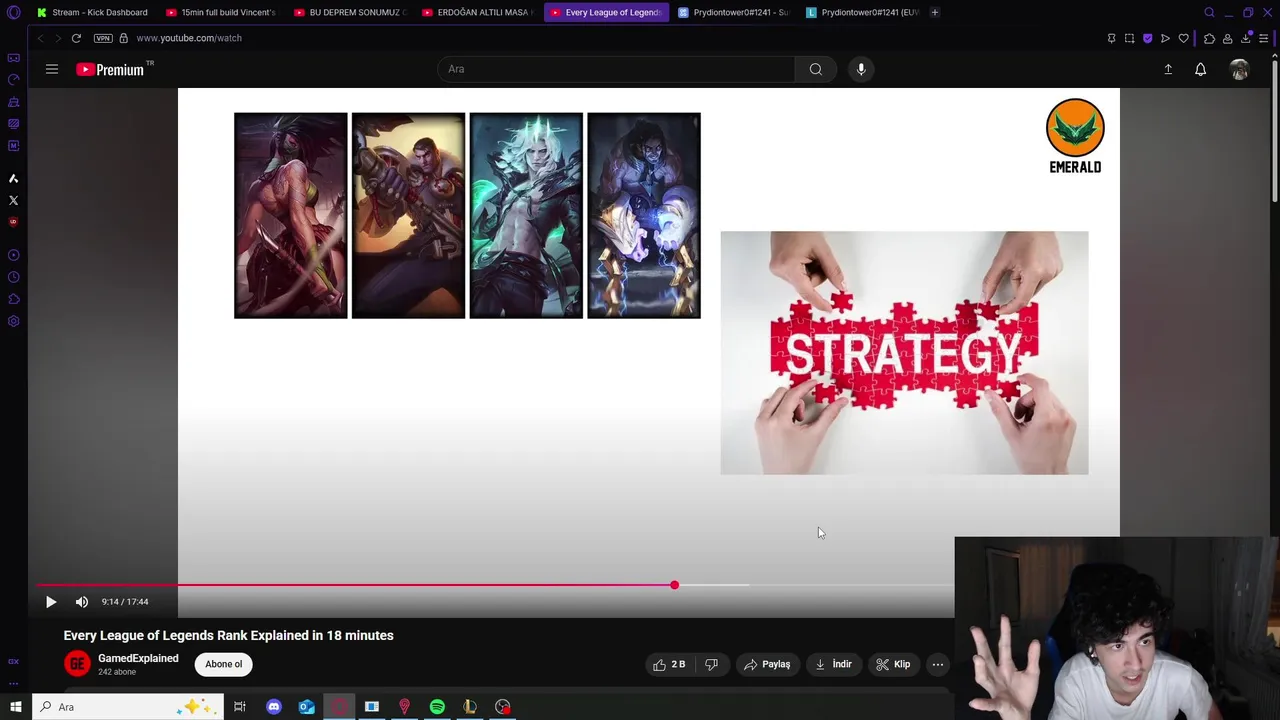Open the YouTube hamburger guide menu
The height and width of the screenshot is (720, 1280).
[x=52, y=69]
